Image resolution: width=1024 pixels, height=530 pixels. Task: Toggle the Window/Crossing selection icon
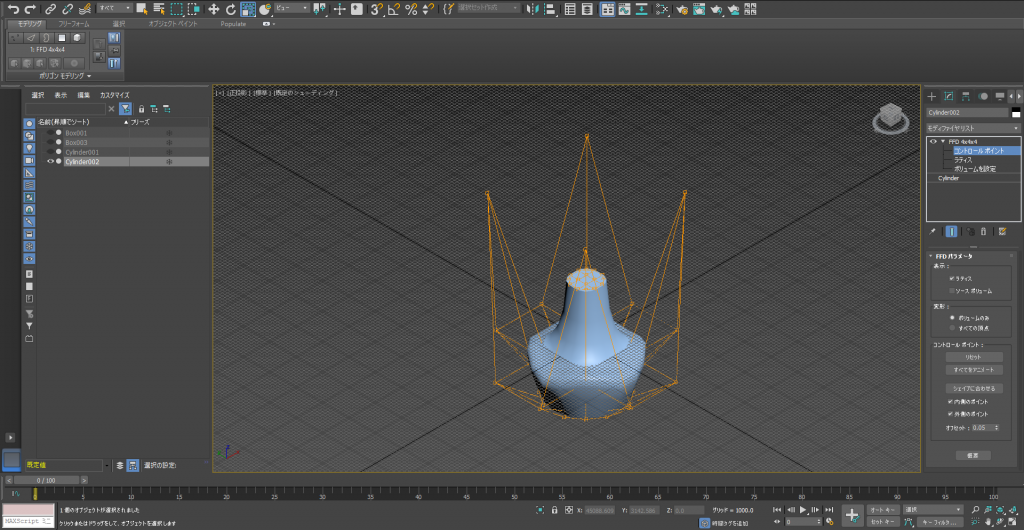coord(193,9)
